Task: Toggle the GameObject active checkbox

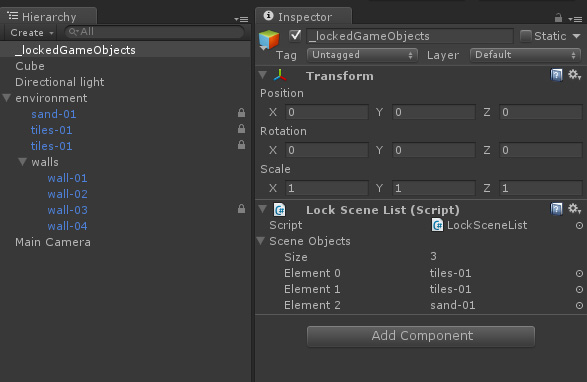Action: pyautogui.click(x=295, y=36)
